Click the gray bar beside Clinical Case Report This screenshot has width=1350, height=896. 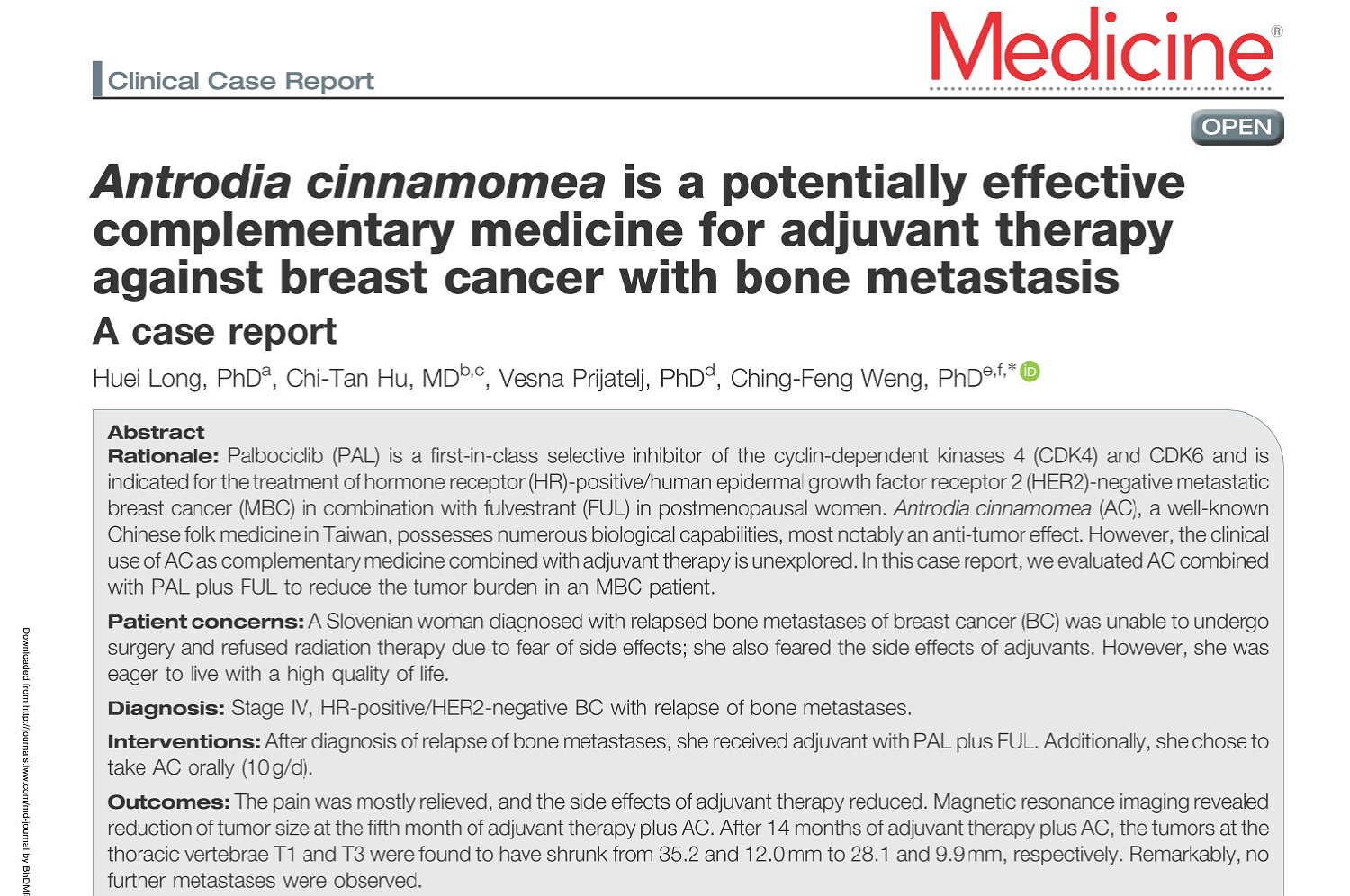pos(97,80)
